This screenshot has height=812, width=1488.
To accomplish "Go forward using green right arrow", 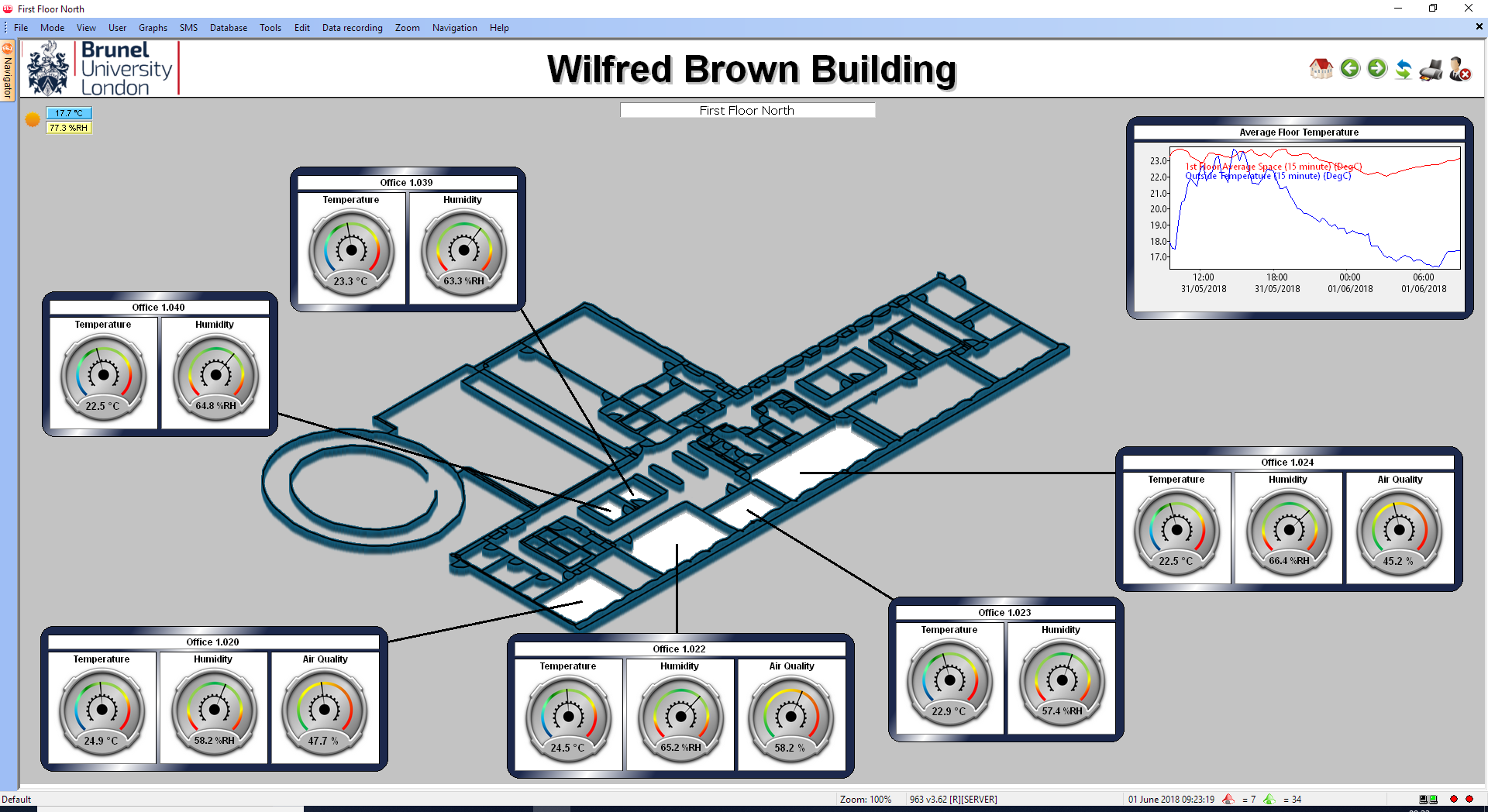I will tap(1377, 69).
